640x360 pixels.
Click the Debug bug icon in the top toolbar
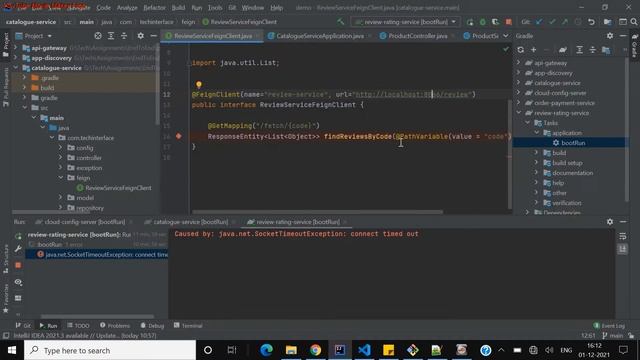[483, 22]
